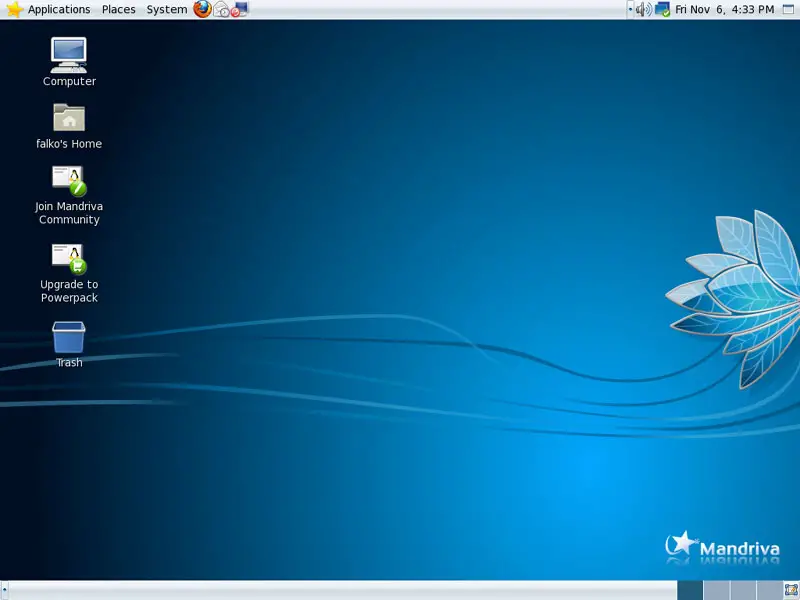Click the network status icon with green check
Viewport: 800px width, 600px height.
coord(662,9)
